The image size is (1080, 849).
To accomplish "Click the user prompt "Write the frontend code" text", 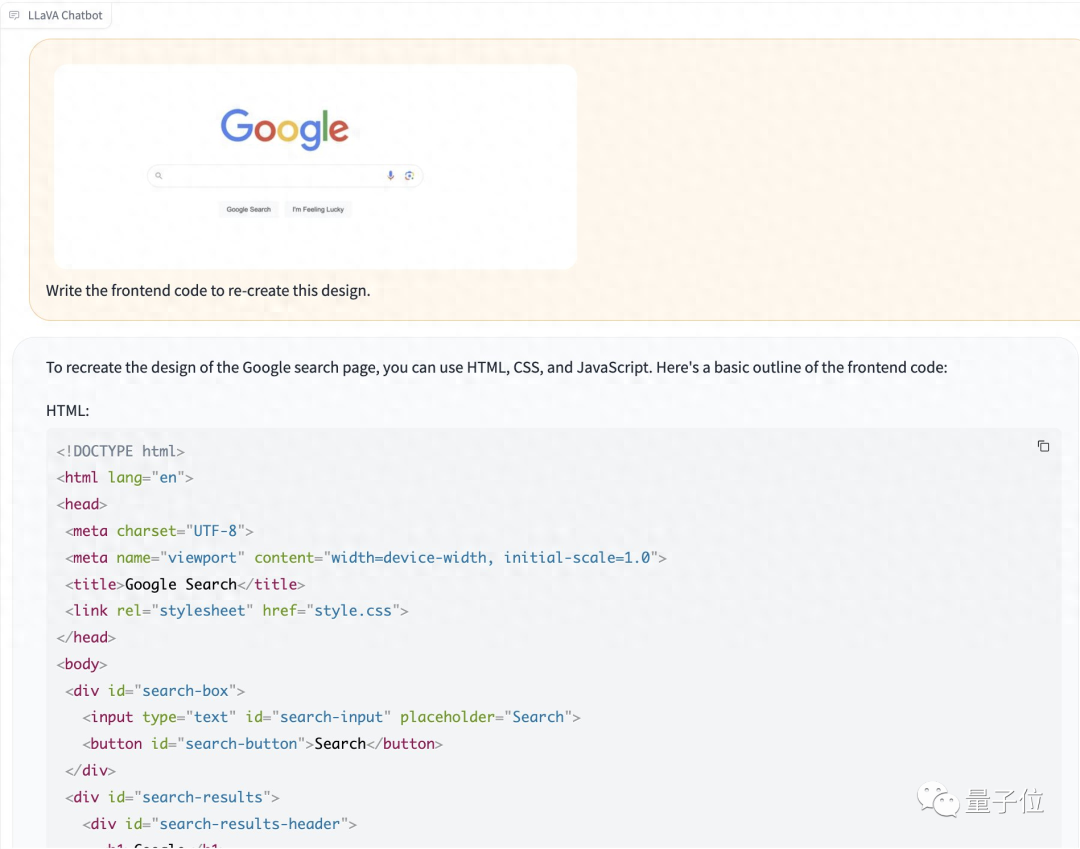I will 208,291.
